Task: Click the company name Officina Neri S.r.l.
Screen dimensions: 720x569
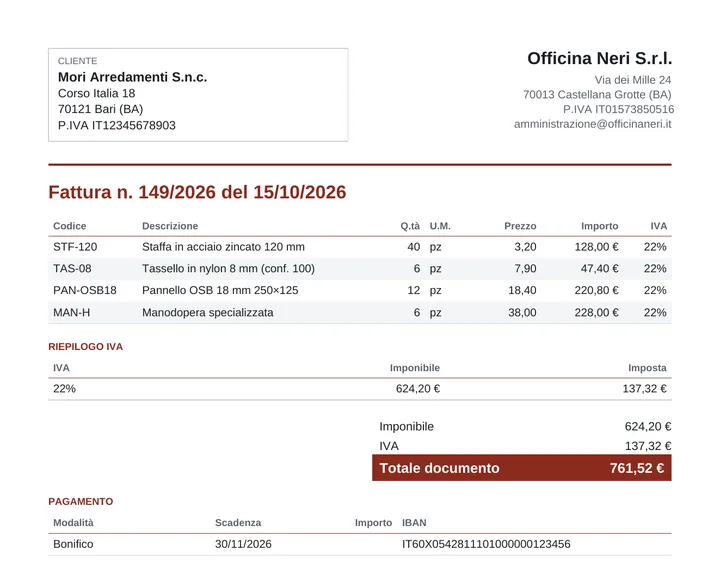Action: [x=599, y=58]
